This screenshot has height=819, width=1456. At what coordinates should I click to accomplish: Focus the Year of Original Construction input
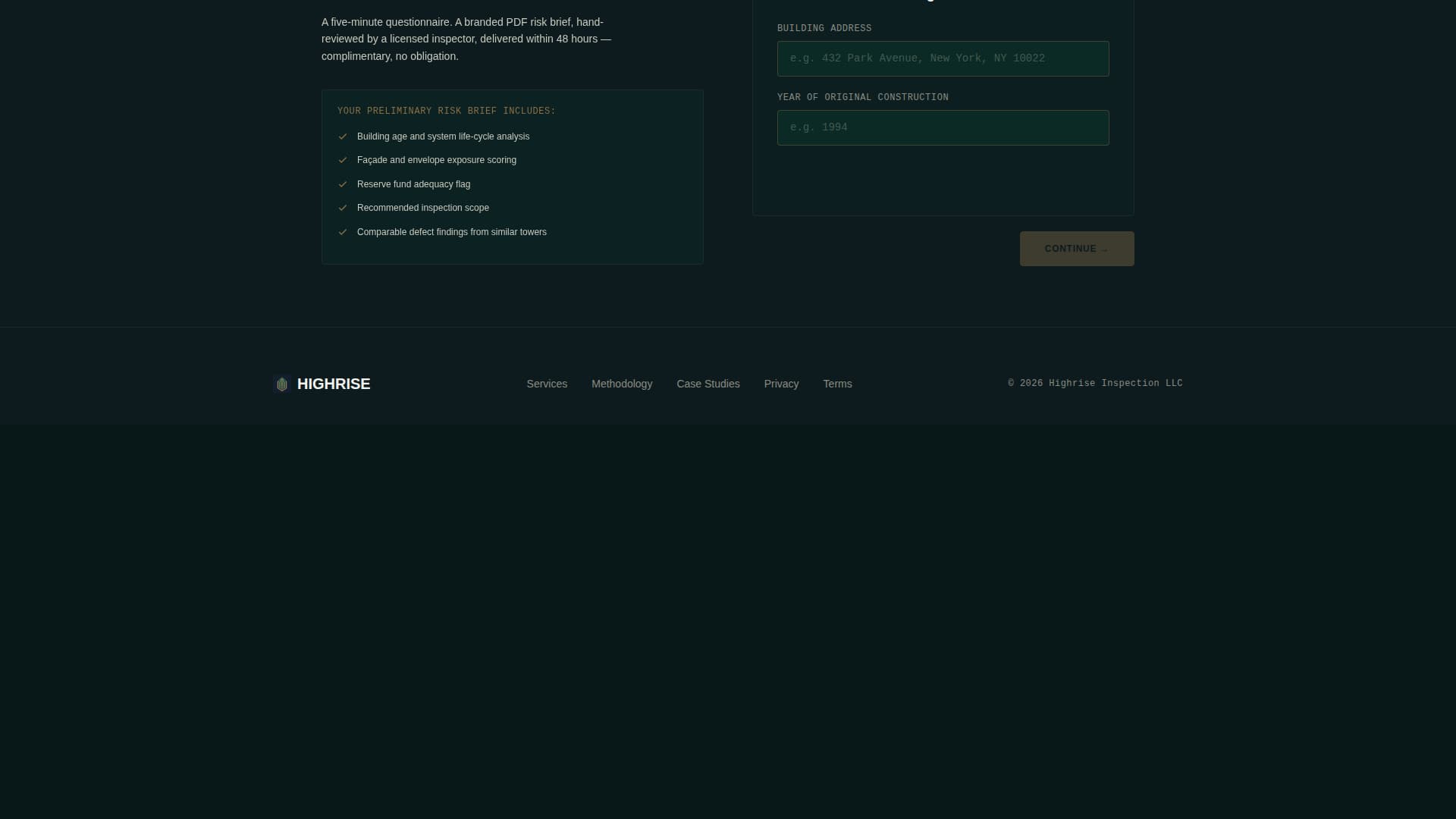tap(943, 127)
